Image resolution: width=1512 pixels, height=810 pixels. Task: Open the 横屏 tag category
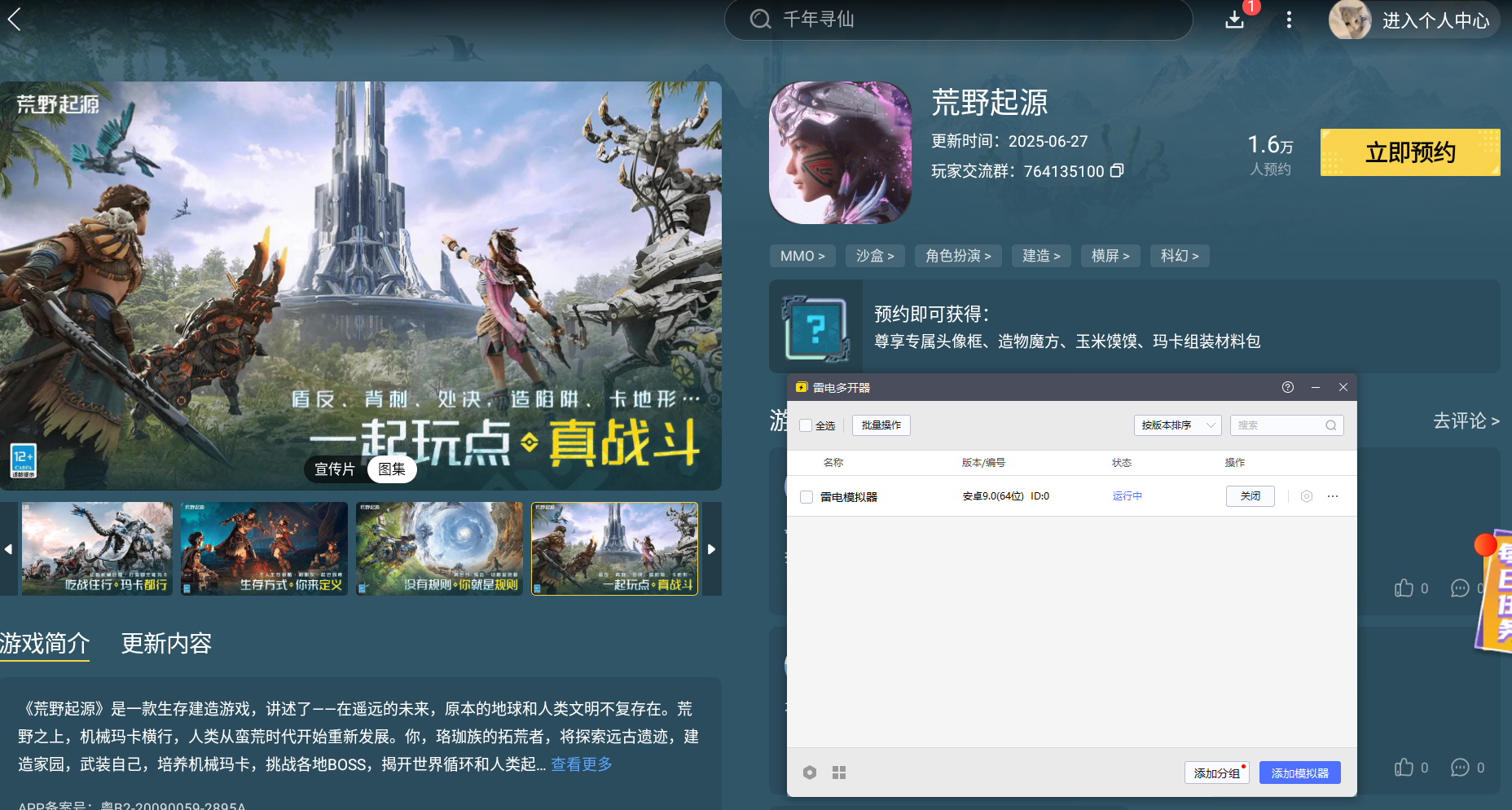click(x=1110, y=256)
